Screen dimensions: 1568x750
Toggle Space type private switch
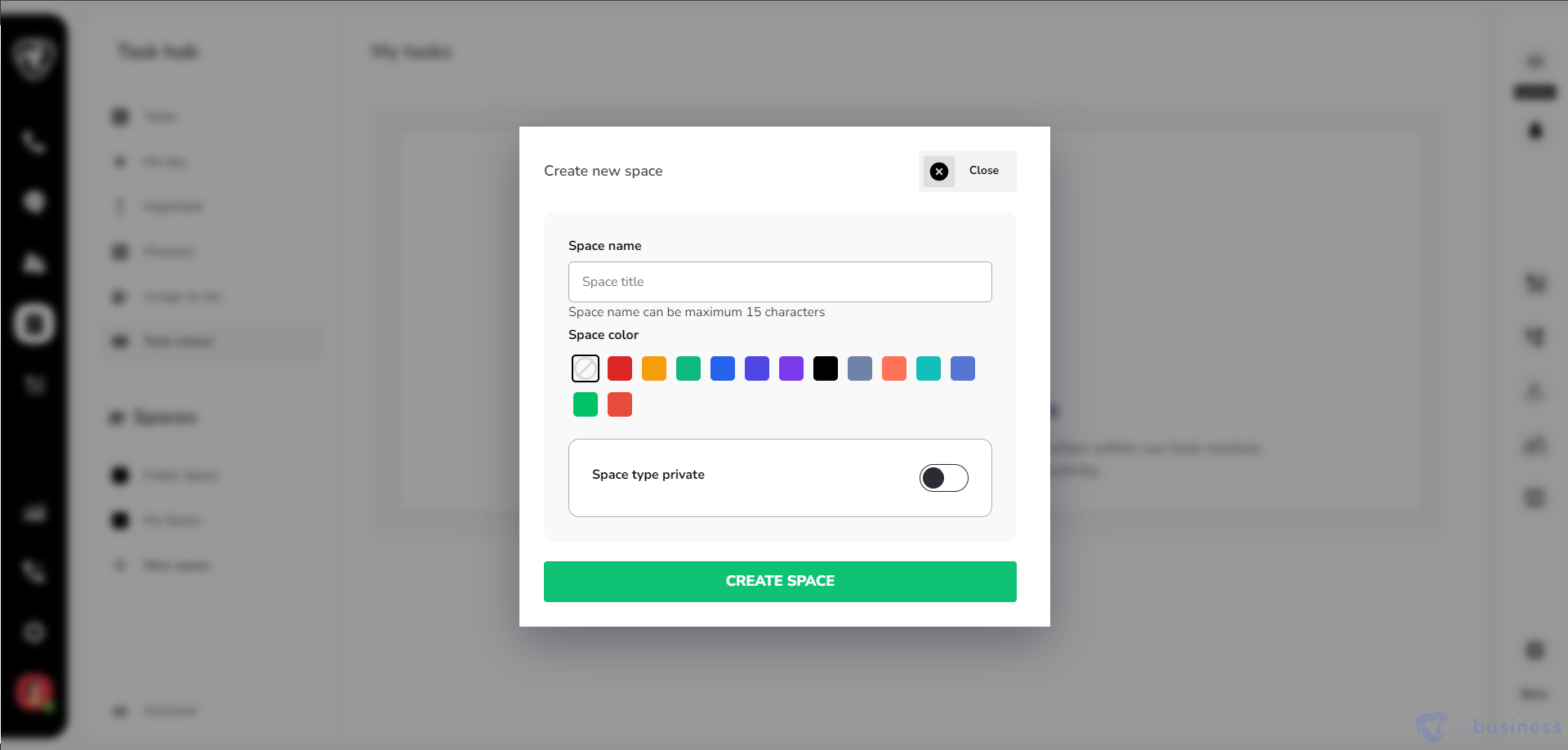coord(944,478)
